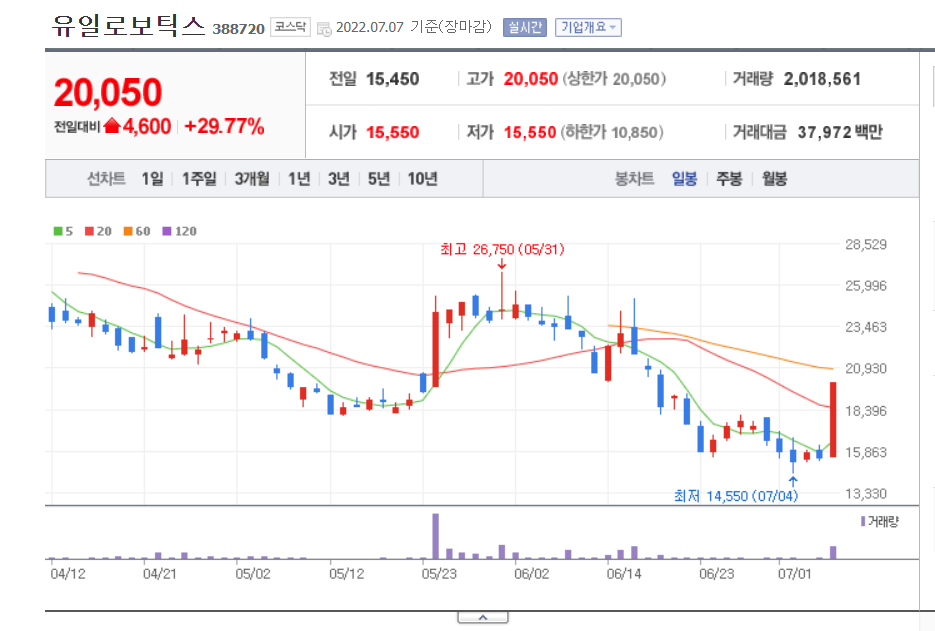Select the 3개월 line chart period
935x631 pixels.
coord(252,178)
